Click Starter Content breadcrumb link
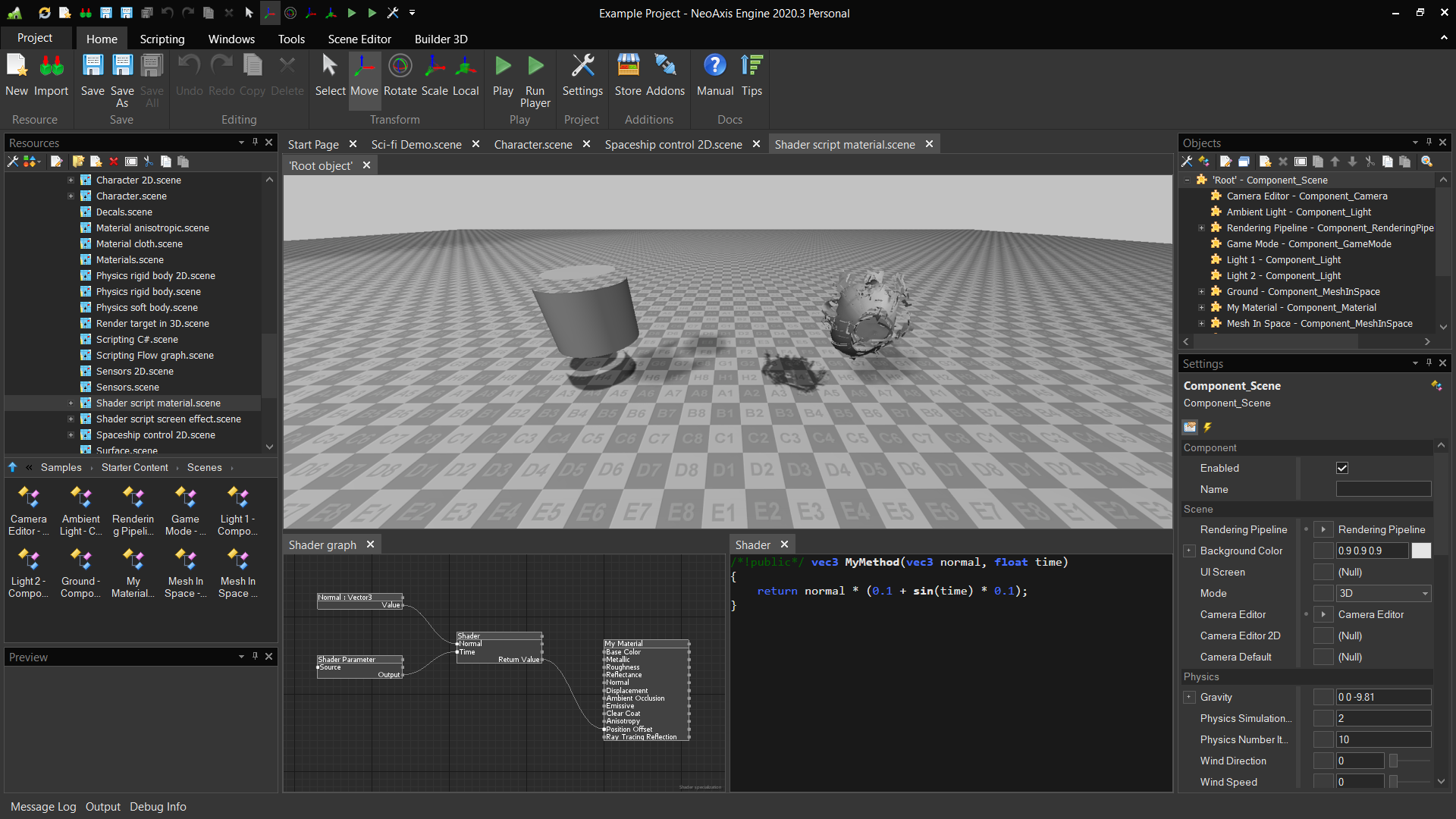Viewport: 1456px width, 819px height. [x=134, y=467]
